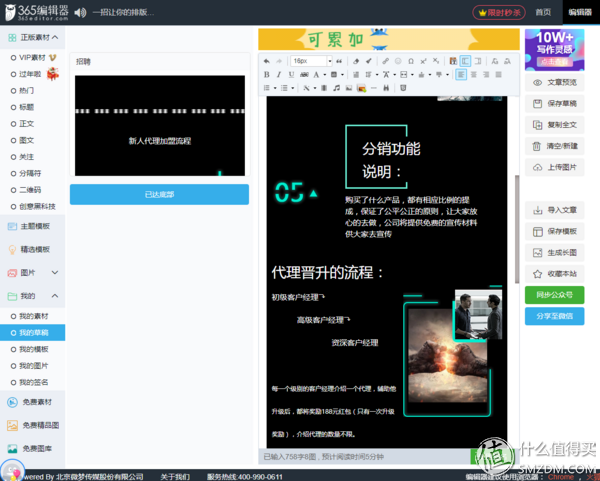Click the 关于我们 footer link
This screenshot has height=481, width=600.
(x=175, y=476)
